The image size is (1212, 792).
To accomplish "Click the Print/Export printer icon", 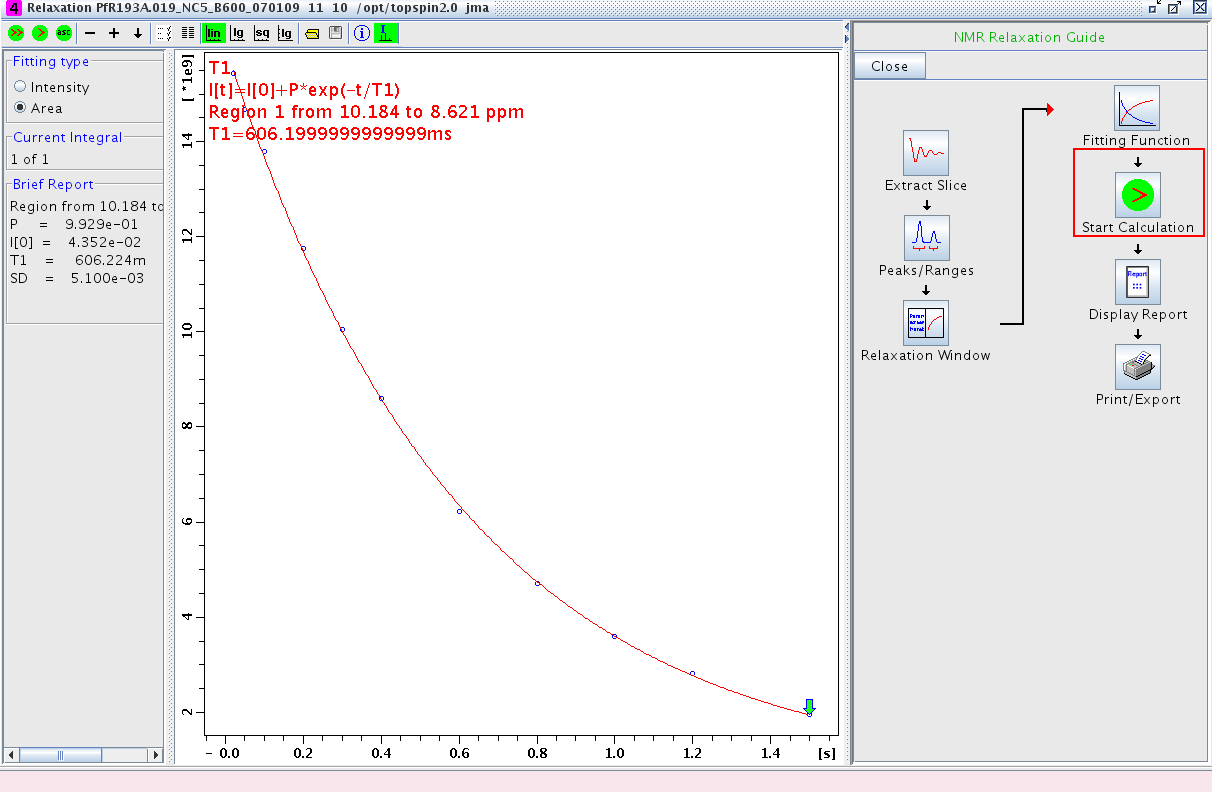I will tap(1137, 367).
